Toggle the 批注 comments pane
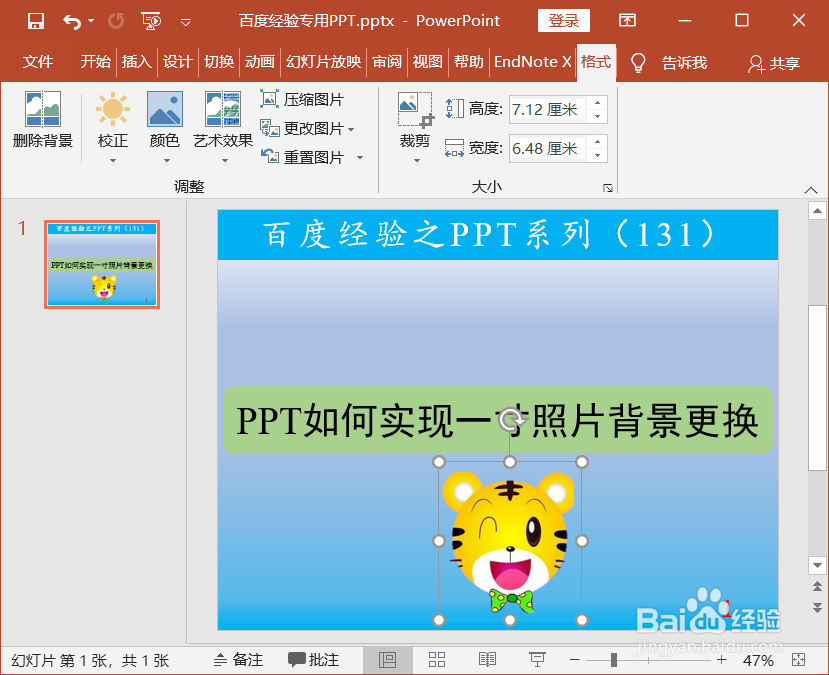The image size is (829, 675). tap(314, 660)
